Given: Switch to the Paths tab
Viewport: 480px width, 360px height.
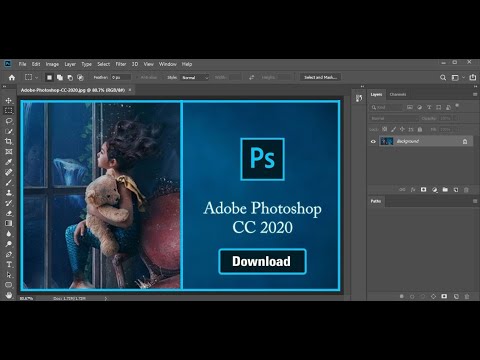Looking at the screenshot, I should (x=376, y=201).
